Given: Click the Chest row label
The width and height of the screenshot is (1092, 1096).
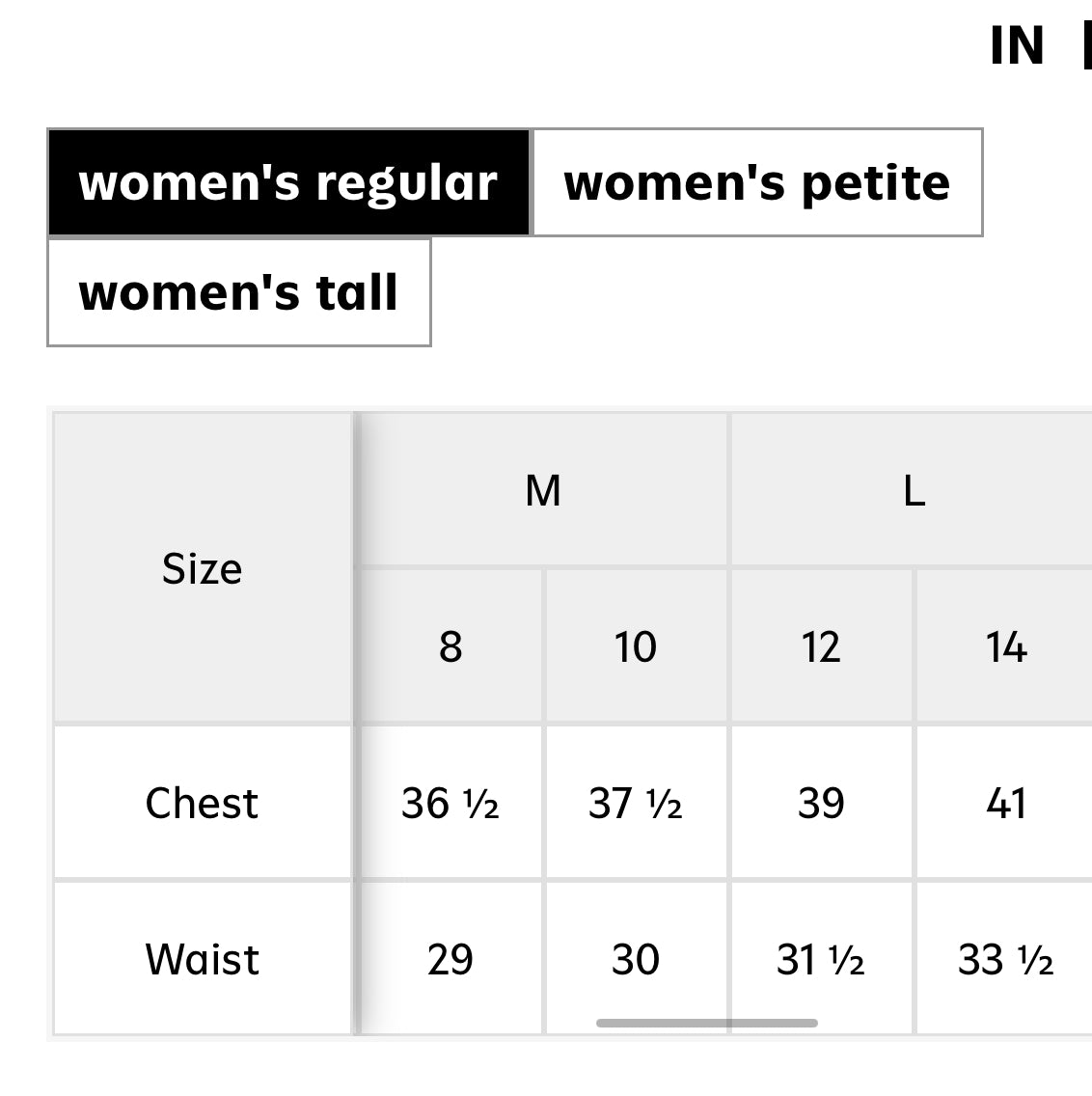Looking at the screenshot, I should pos(202,803).
